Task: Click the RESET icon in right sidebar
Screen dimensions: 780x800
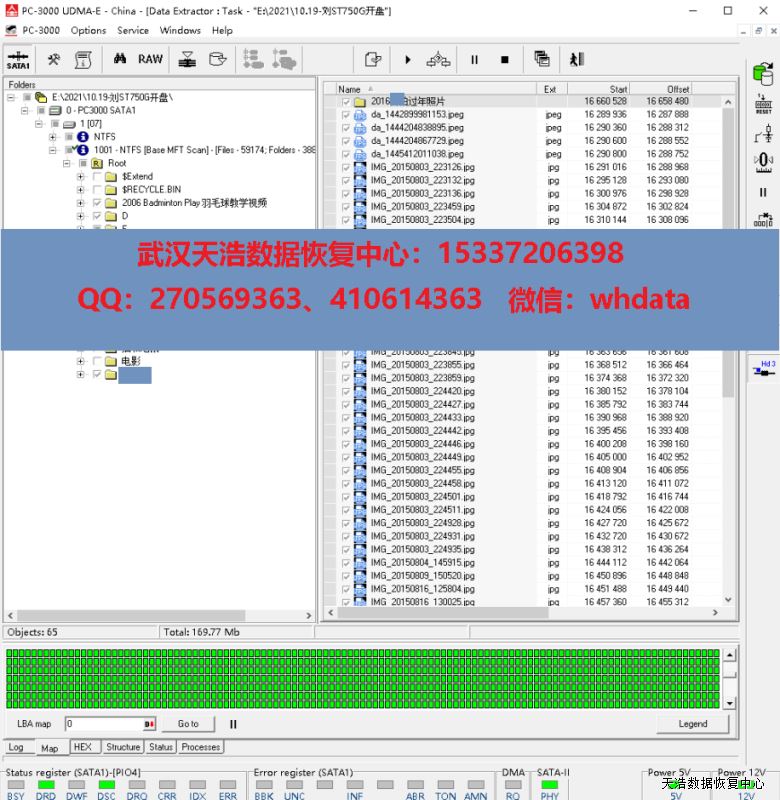Action: click(763, 105)
